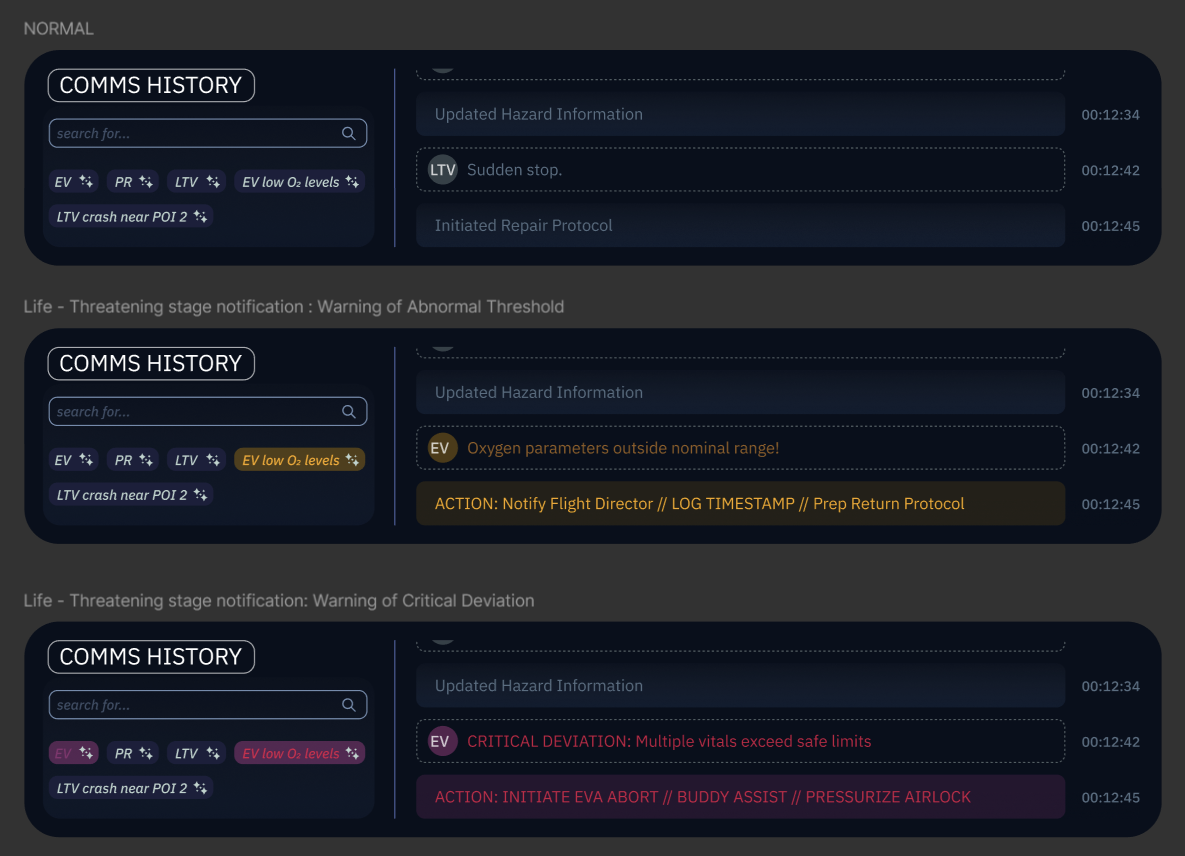Focus the search field in Abnormal Threshold panel
Viewport: 1185px width, 856px height.
[x=208, y=412]
